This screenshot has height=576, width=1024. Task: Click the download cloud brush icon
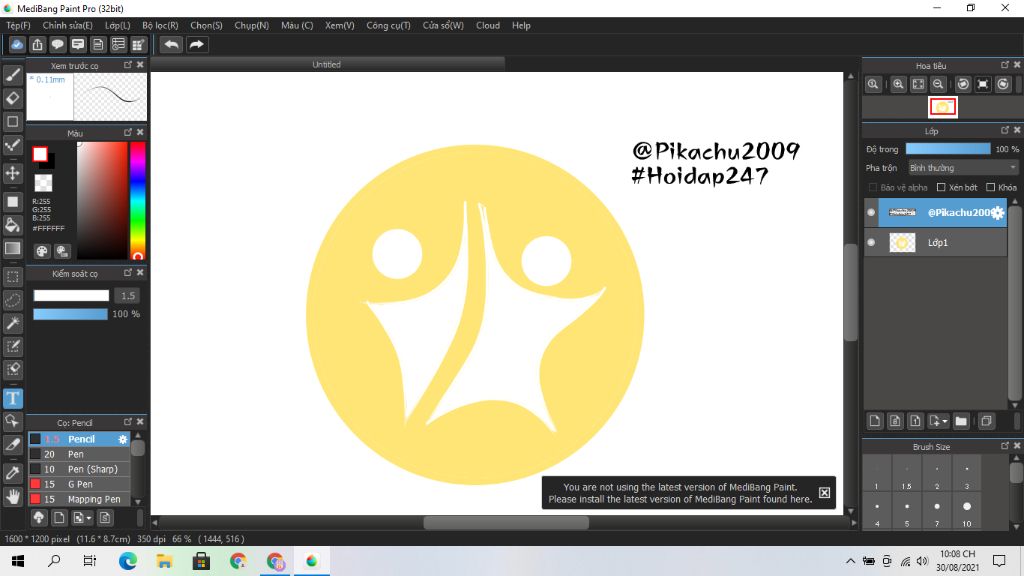point(39,518)
